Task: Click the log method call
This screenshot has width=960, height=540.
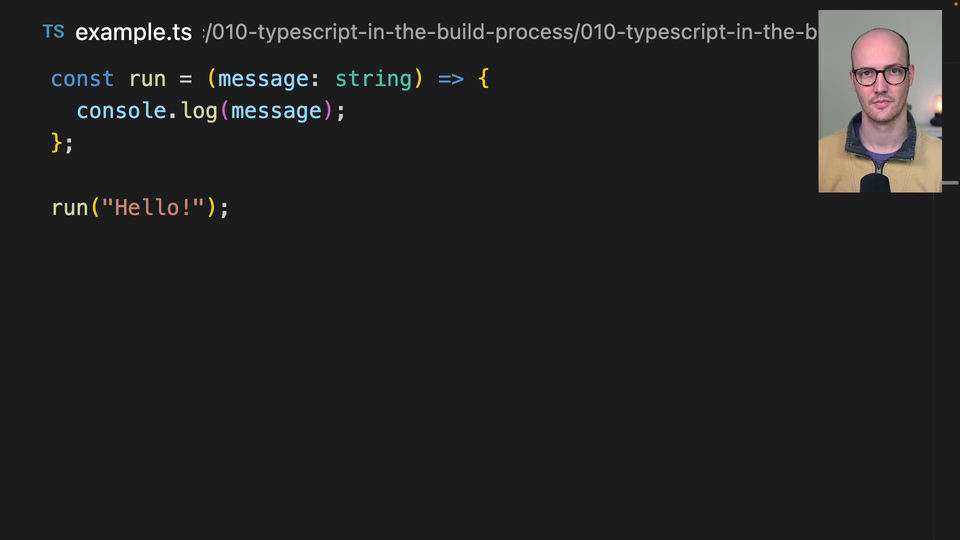Action: click(x=199, y=111)
